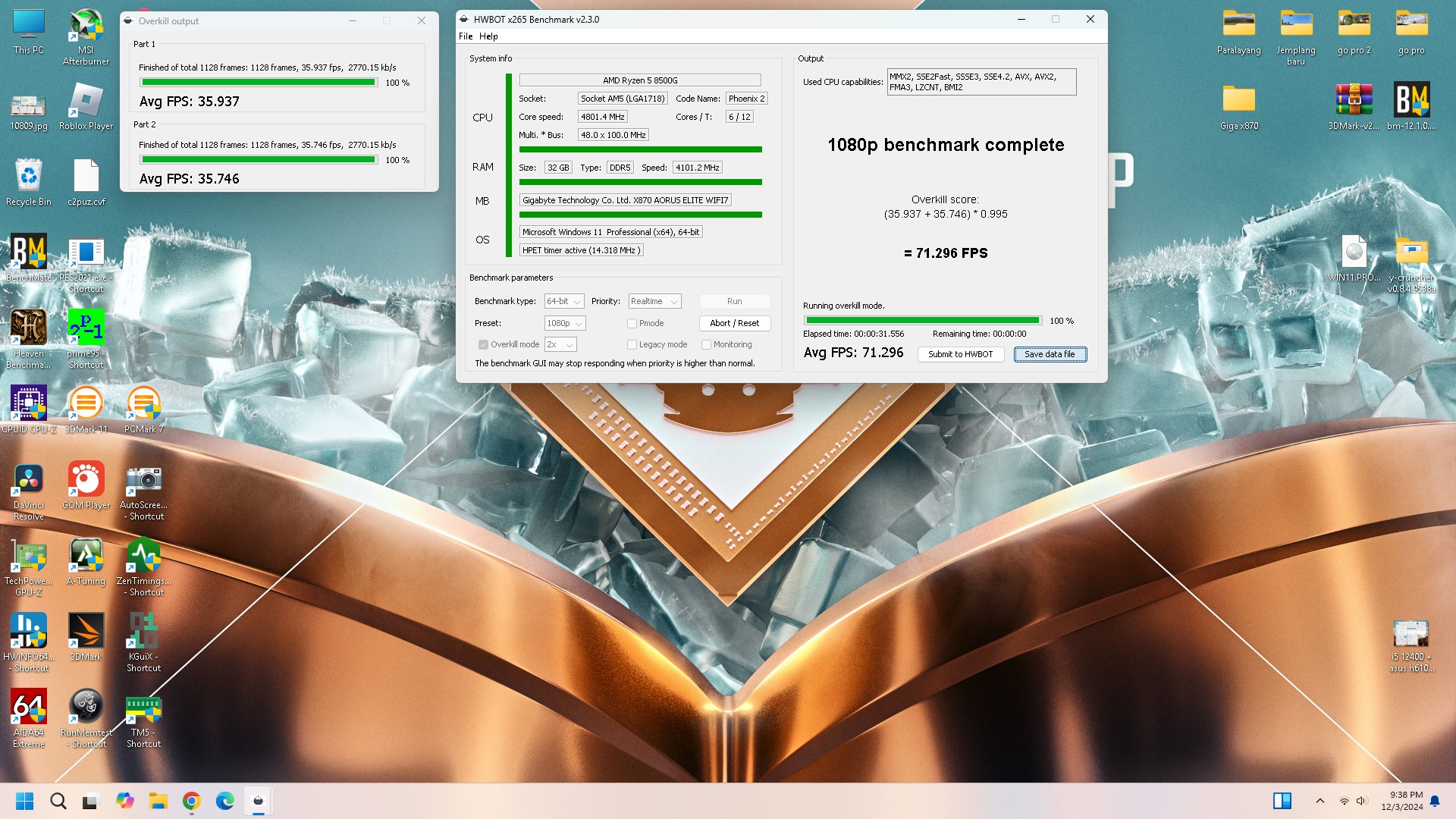Open 3DMark desktop icon
The image size is (1456, 819).
(x=86, y=638)
